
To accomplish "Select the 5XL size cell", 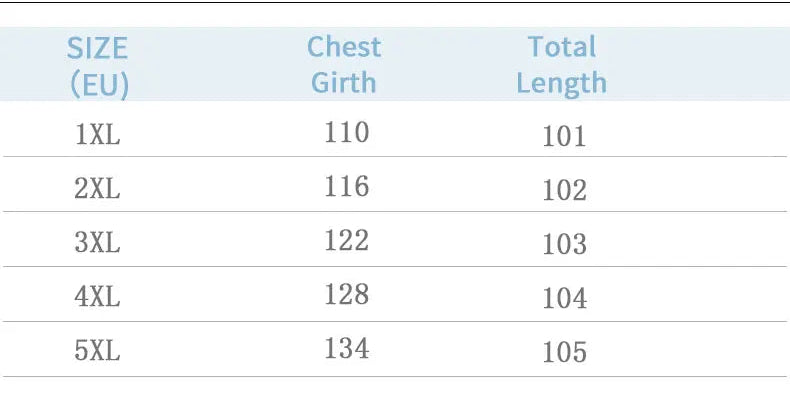I will pos(98,351).
